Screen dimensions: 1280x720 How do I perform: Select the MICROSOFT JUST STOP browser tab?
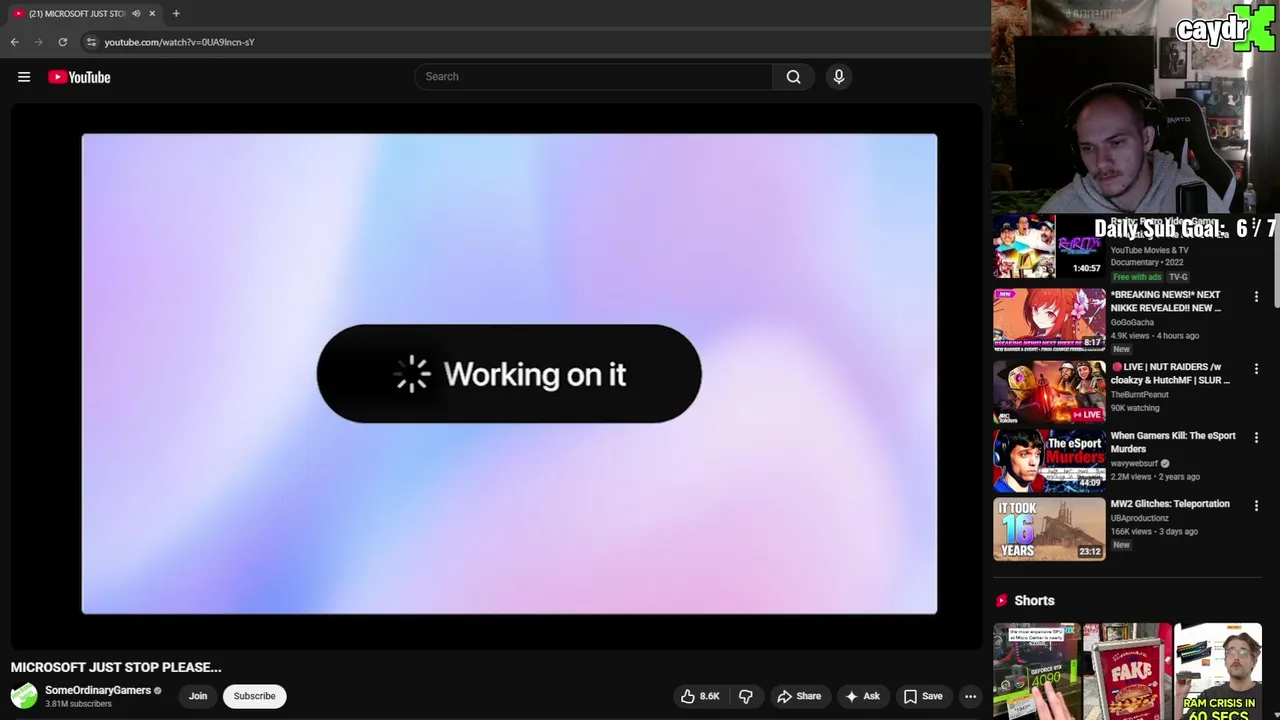(x=84, y=13)
